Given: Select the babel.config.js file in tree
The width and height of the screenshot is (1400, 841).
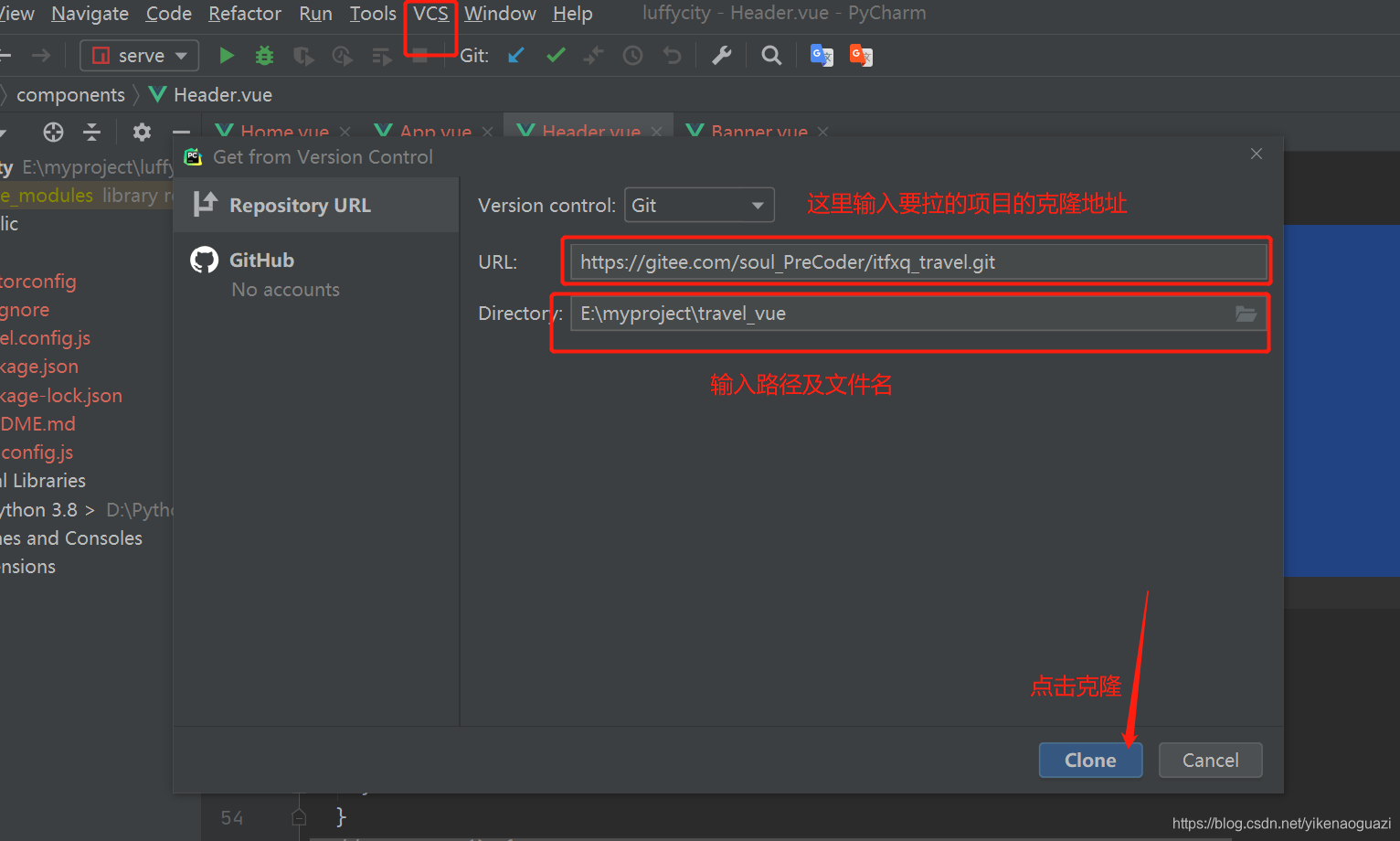Looking at the screenshot, I should click(45, 338).
